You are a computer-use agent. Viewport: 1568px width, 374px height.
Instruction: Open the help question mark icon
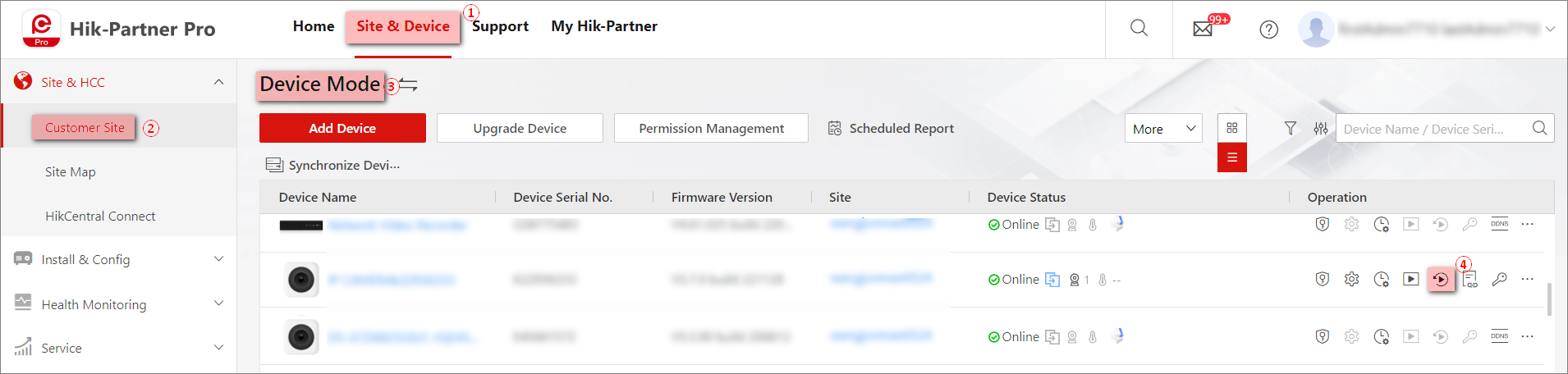(x=1268, y=30)
